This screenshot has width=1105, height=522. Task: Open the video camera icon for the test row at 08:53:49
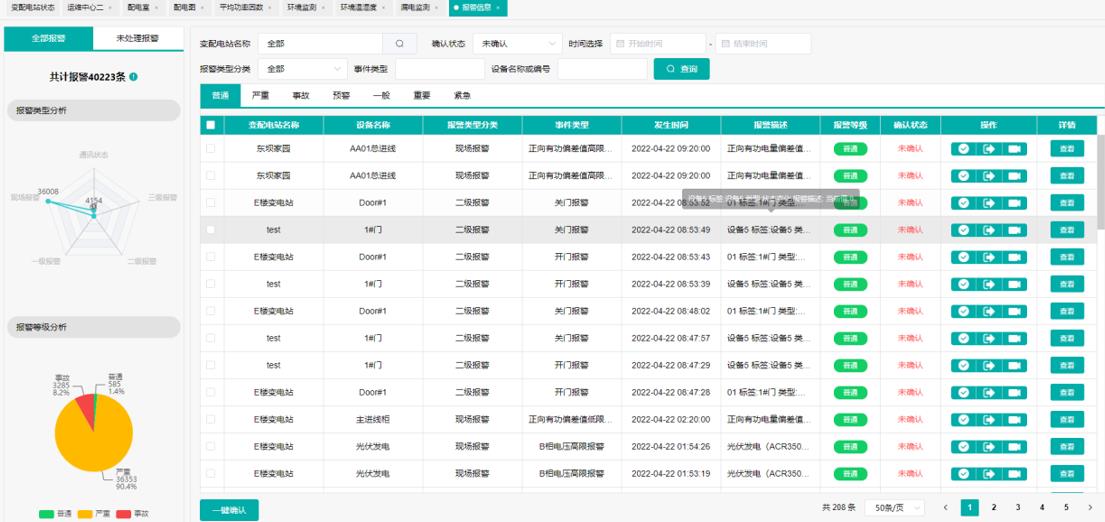tap(1015, 229)
